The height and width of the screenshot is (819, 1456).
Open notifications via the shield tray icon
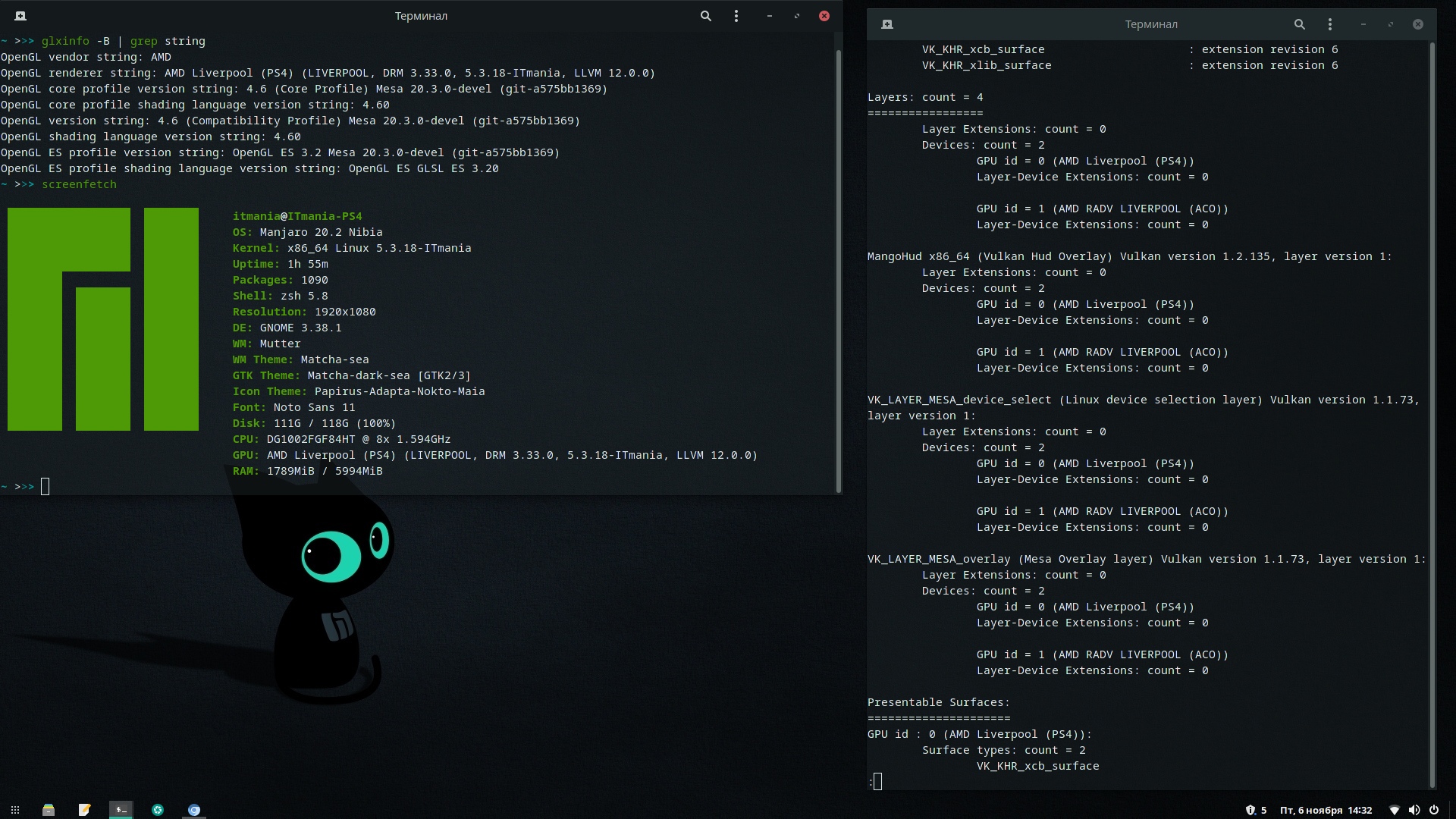[x=1250, y=810]
